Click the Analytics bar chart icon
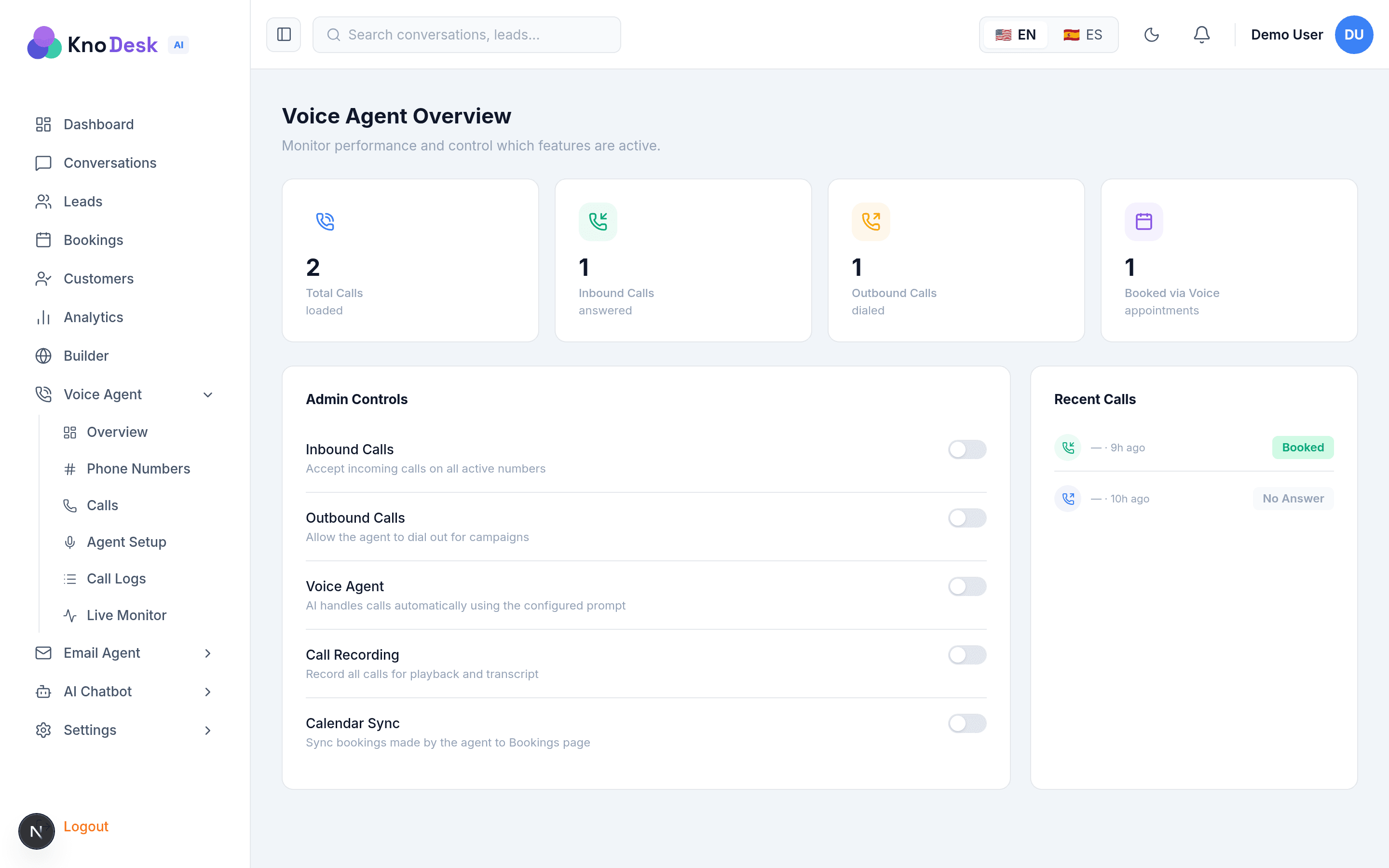 [43, 317]
